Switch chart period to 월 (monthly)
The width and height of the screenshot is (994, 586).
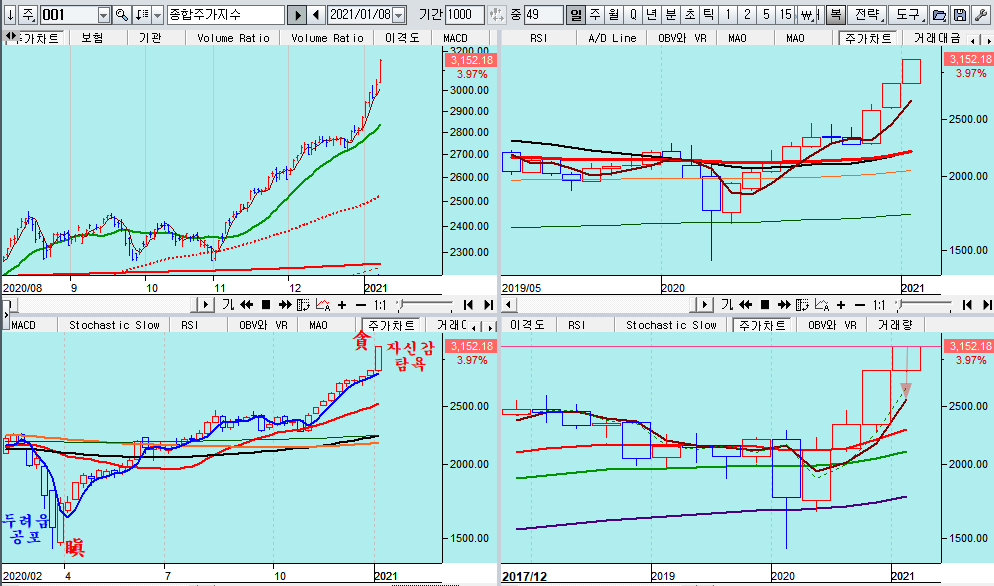(614, 15)
